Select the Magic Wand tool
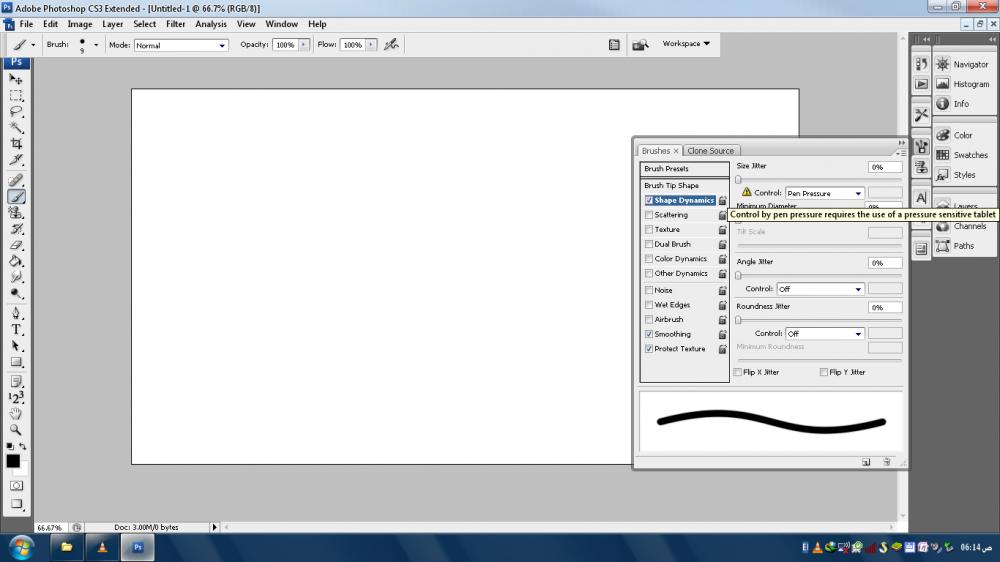Viewport: 1000px width, 562px height. [x=16, y=127]
